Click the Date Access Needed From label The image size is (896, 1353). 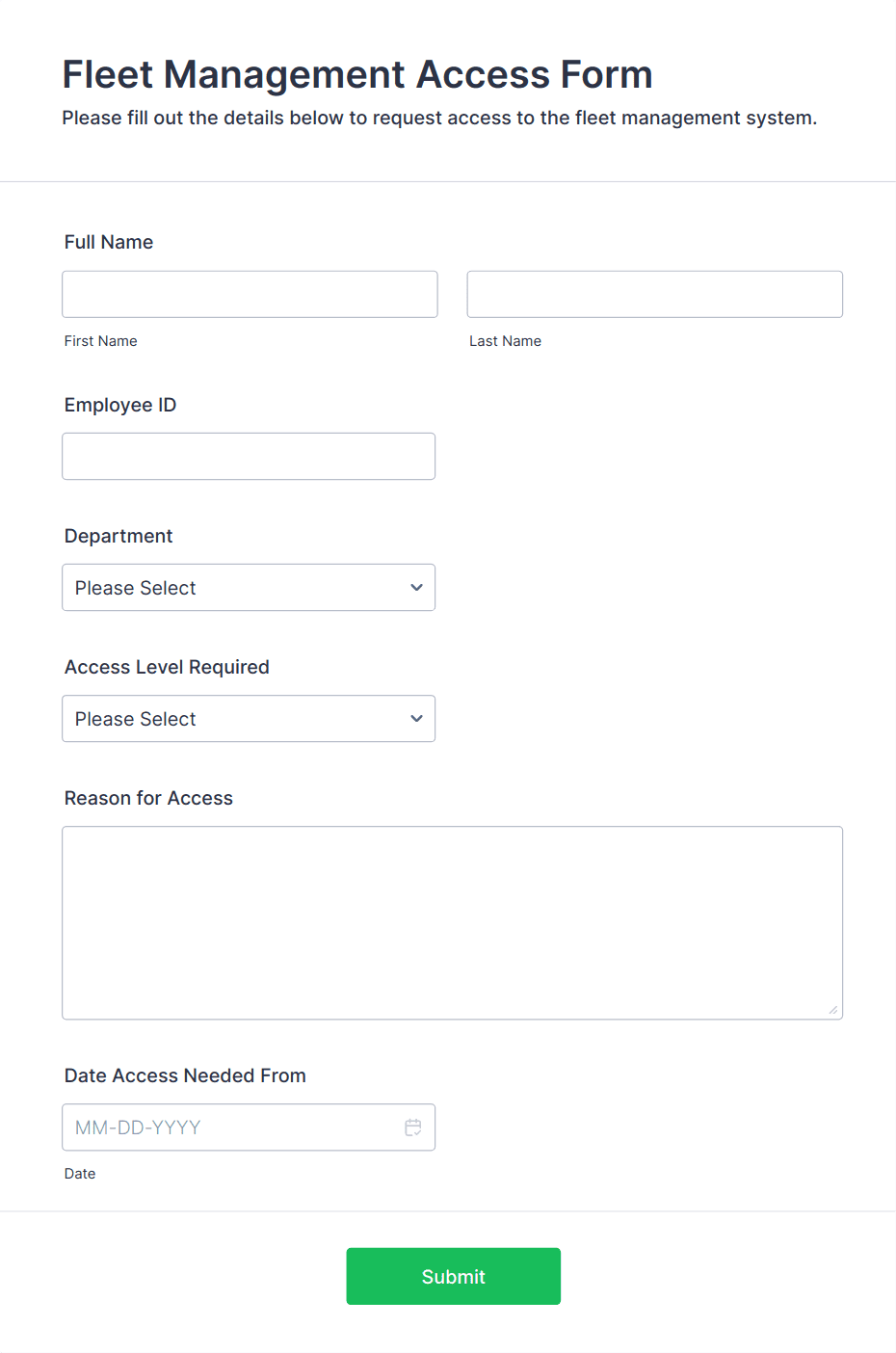(184, 1075)
